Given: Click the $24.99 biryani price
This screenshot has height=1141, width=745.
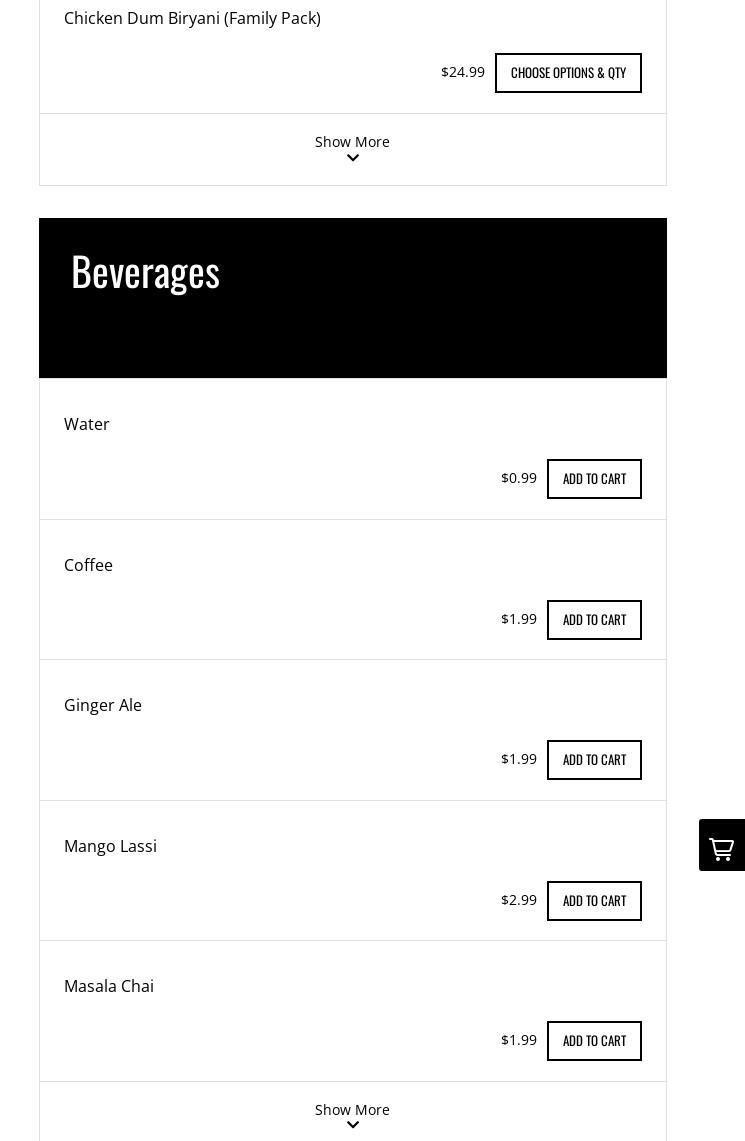Looking at the screenshot, I should pos(463,72).
